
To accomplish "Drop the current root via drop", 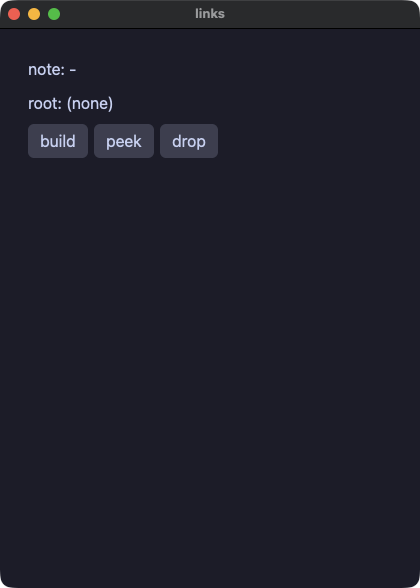I will click(189, 141).
